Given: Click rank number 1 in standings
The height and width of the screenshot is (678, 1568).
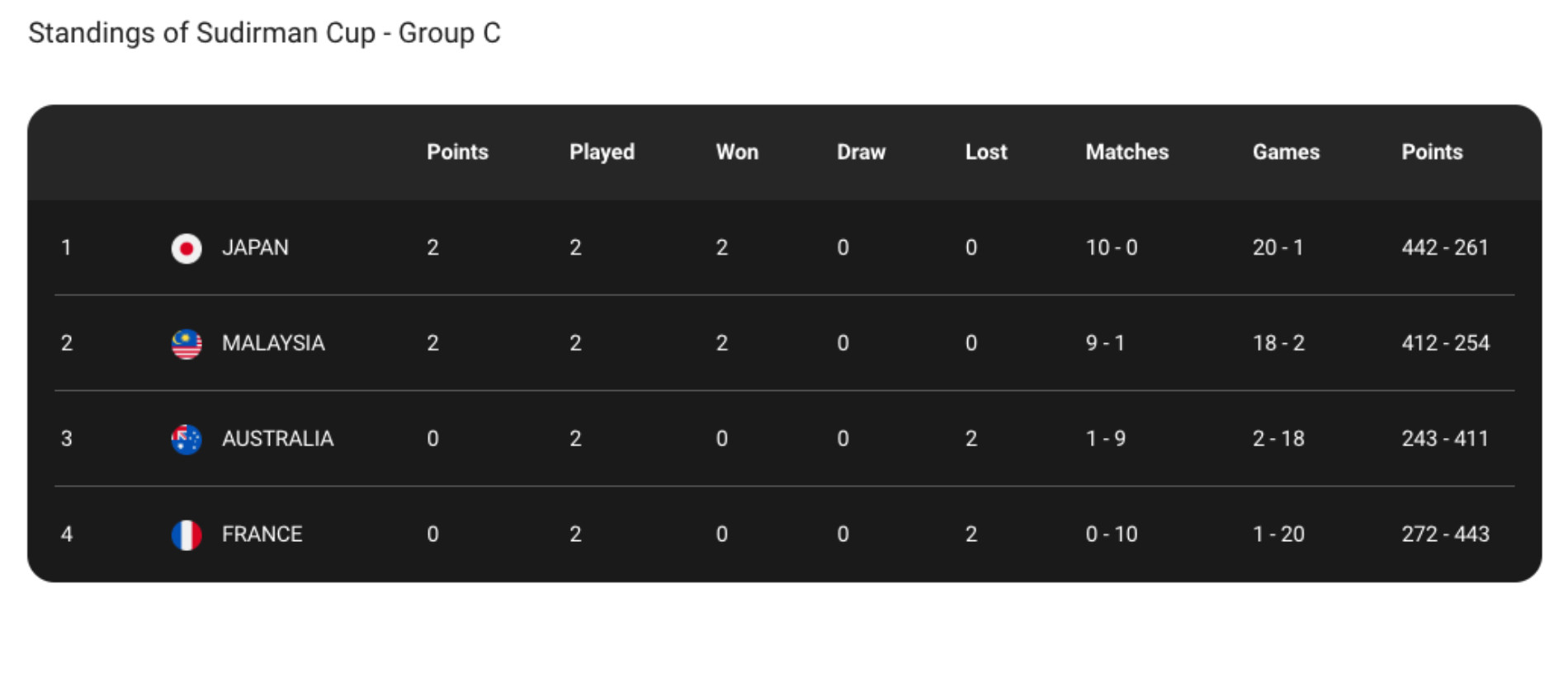Looking at the screenshot, I should click(x=66, y=247).
